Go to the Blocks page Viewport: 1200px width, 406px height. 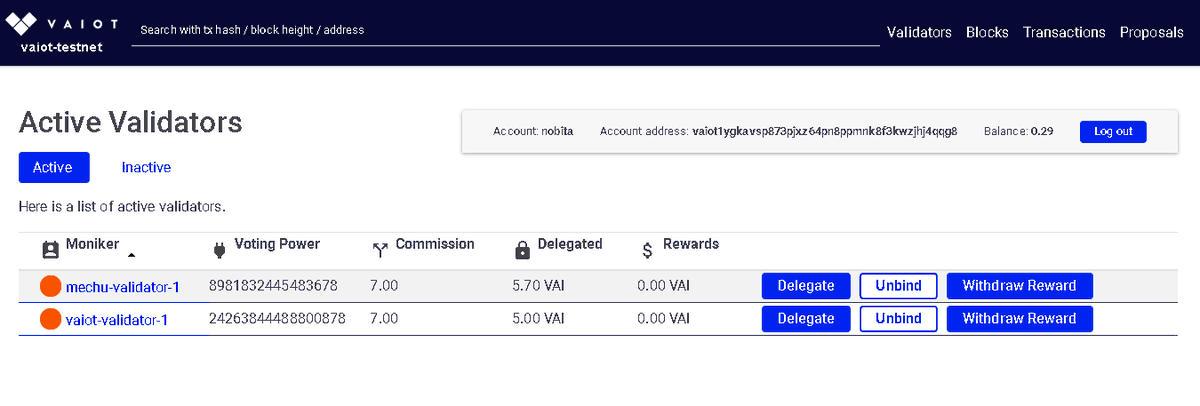click(x=987, y=32)
